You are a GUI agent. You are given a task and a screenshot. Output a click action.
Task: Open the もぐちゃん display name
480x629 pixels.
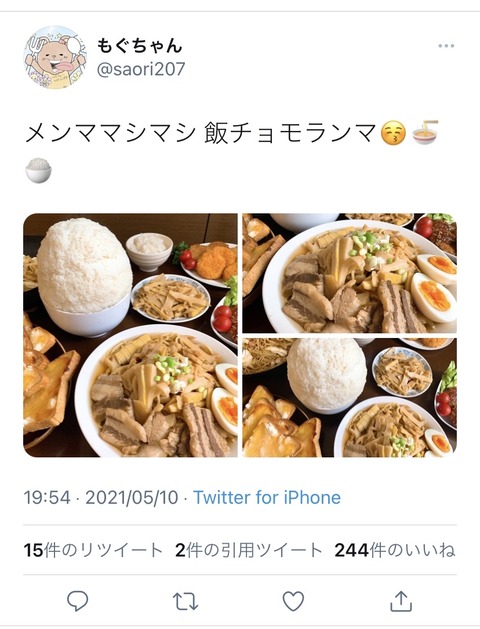pos(140,46)
